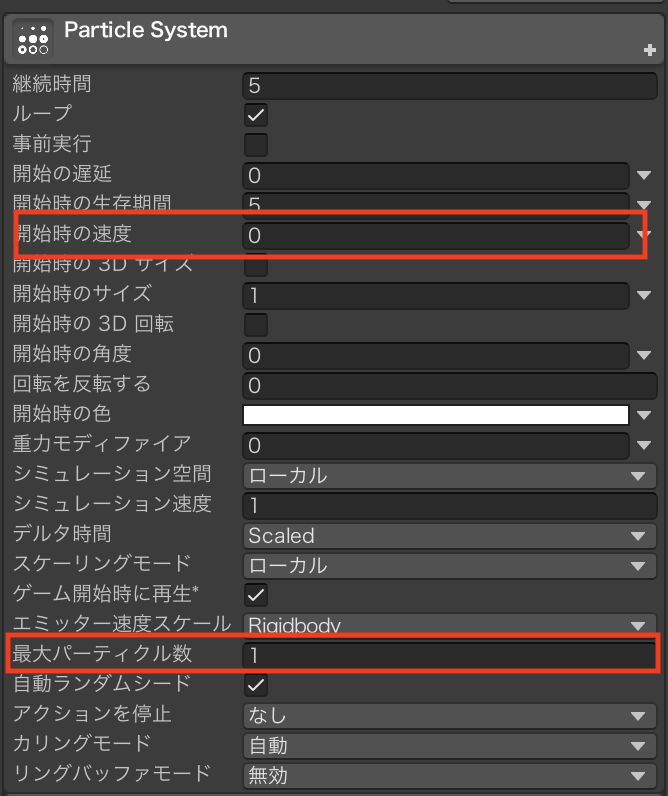668x796 pixels.
Task: Click the シミュレーション空間 label
Action: point(112,474)
